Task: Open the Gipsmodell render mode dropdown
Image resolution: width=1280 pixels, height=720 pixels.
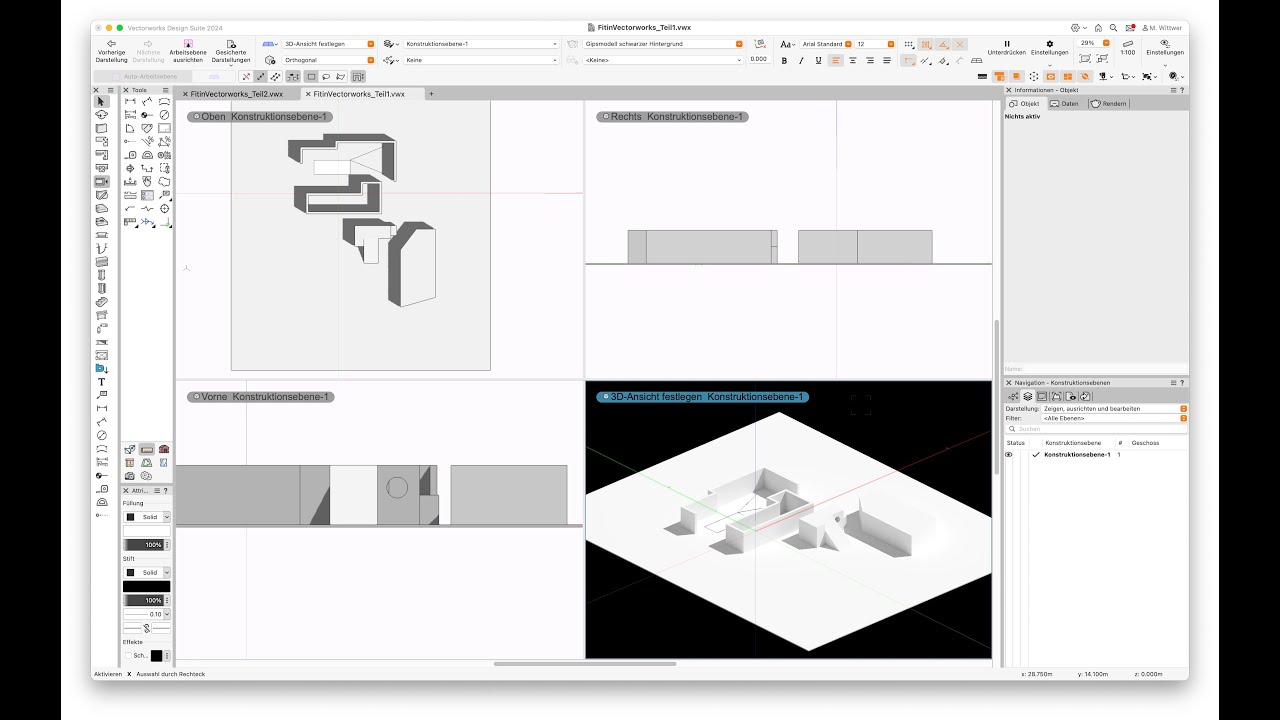Action: click(x=664, y=44)
